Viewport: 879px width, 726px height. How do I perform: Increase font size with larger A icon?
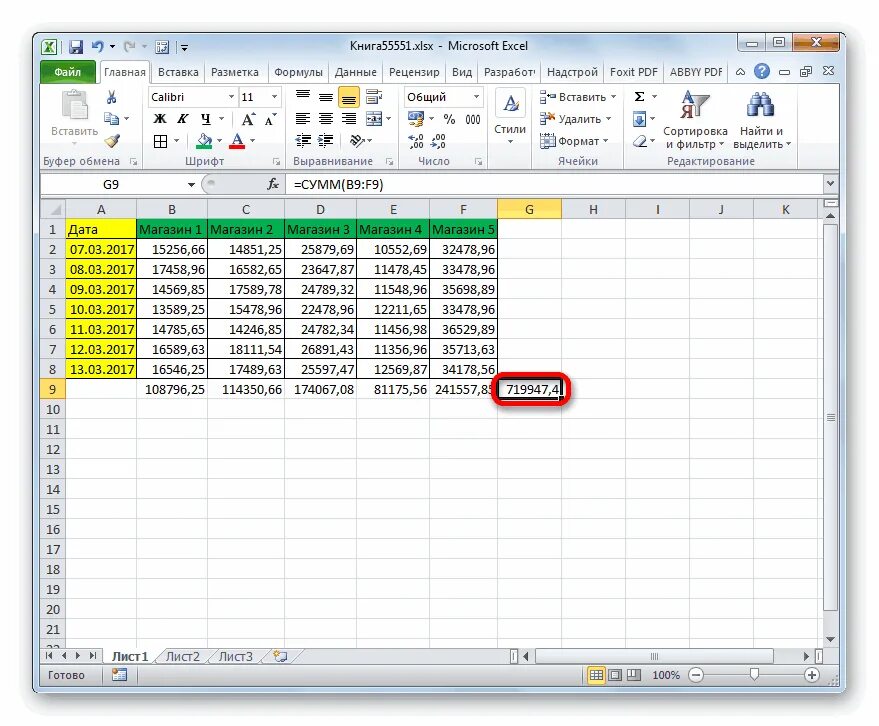[x=248, y=119]
